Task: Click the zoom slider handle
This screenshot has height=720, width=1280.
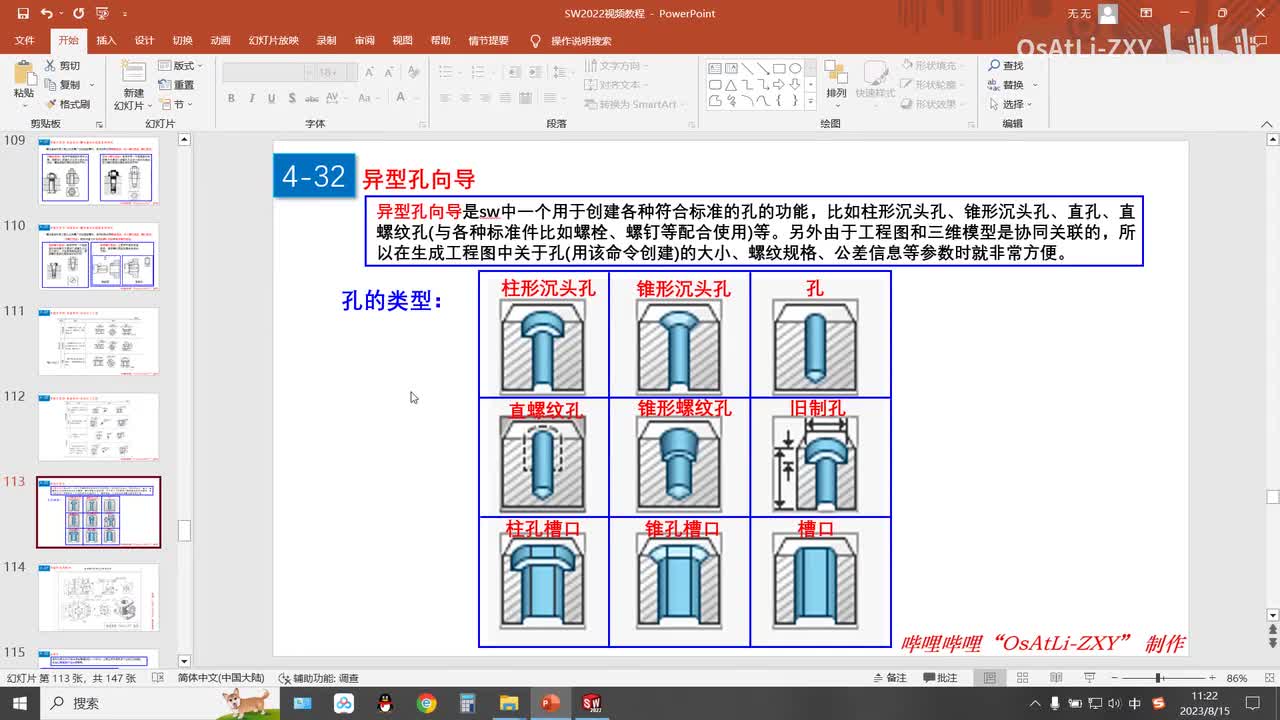Action: (1158, 678)
